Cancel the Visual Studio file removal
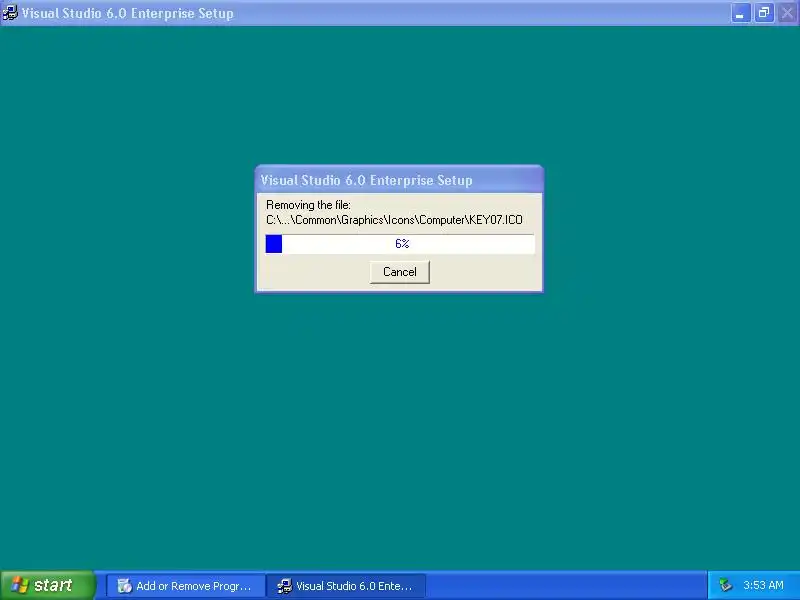800x600 pixels. [399, 272]
